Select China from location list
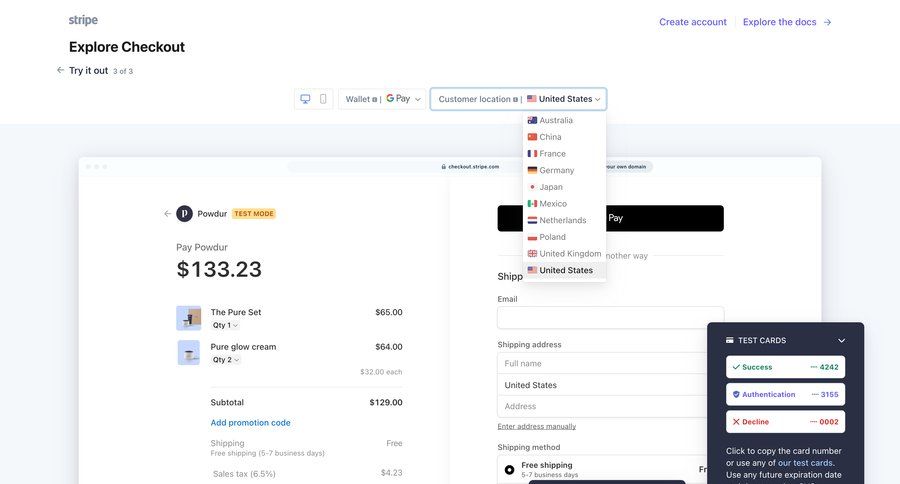900x484 pixels. (x=564, y=137)
